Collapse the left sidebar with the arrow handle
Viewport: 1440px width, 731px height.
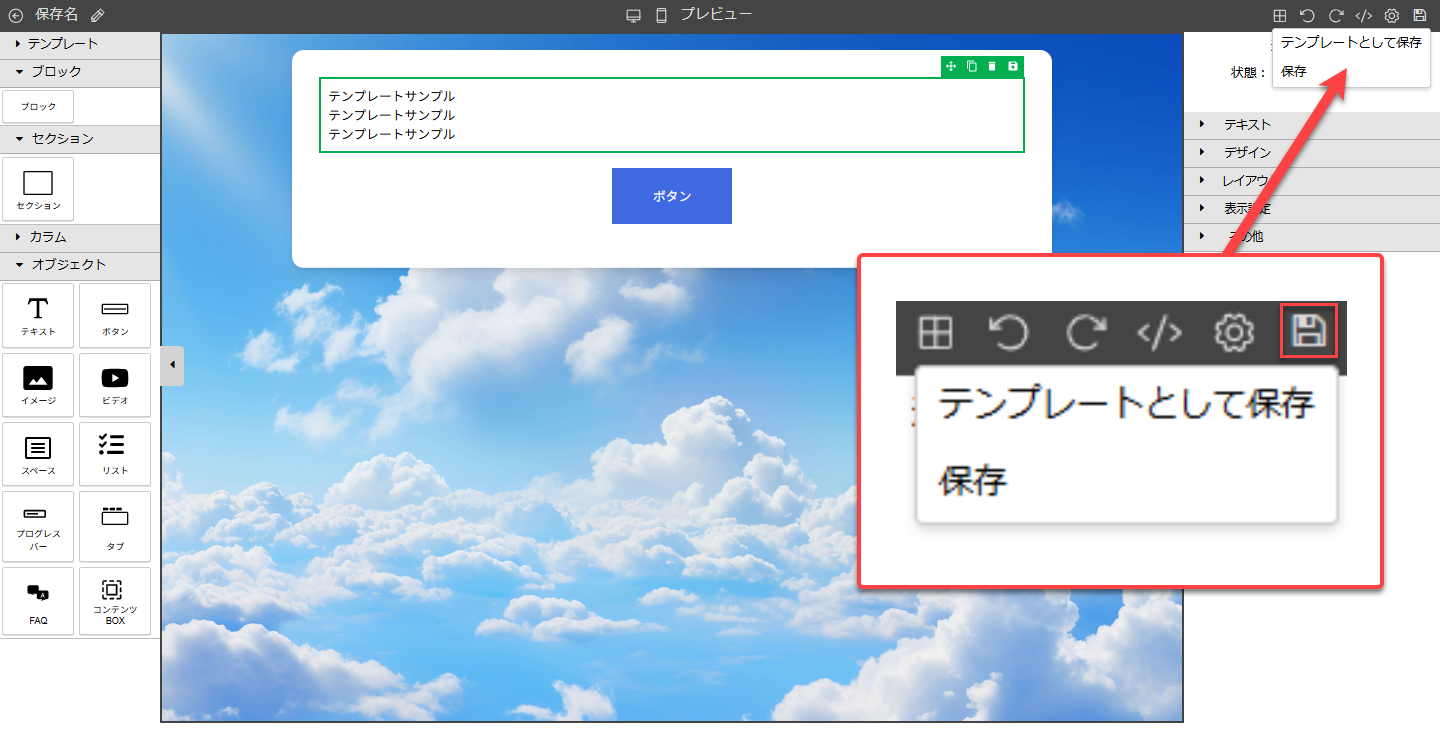[172, 365]
